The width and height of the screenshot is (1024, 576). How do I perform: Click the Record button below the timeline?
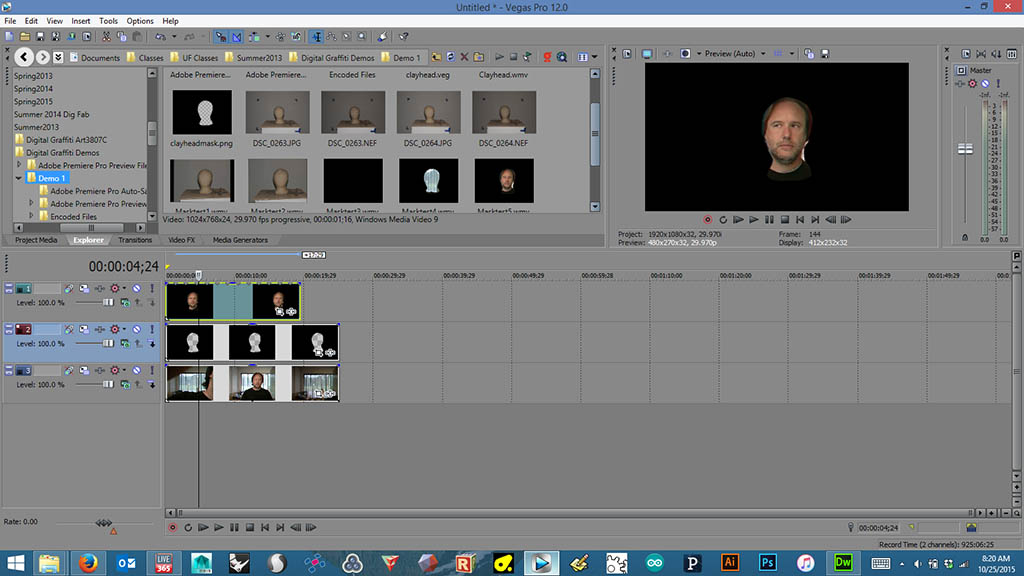click(172, 527)
